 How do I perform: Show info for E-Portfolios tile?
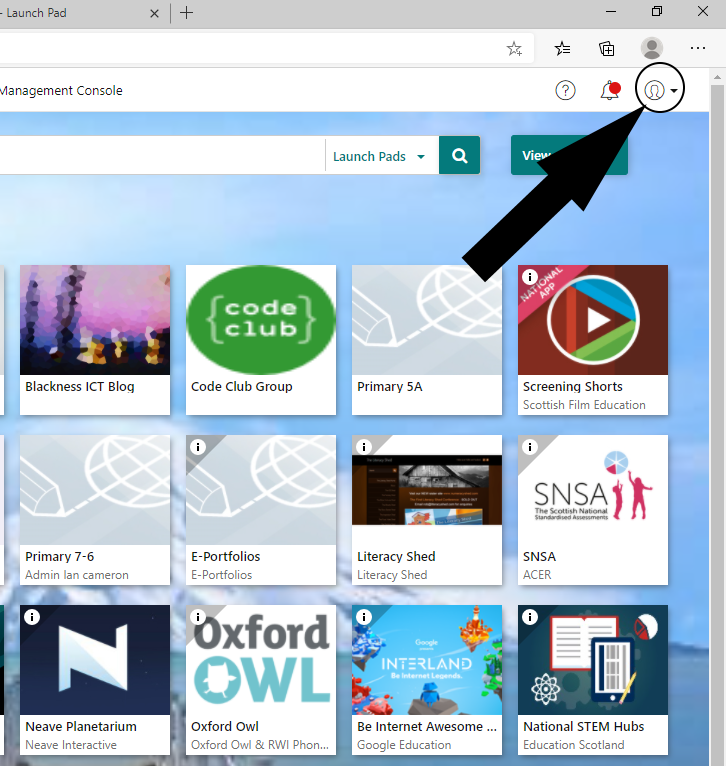(198, 447)
